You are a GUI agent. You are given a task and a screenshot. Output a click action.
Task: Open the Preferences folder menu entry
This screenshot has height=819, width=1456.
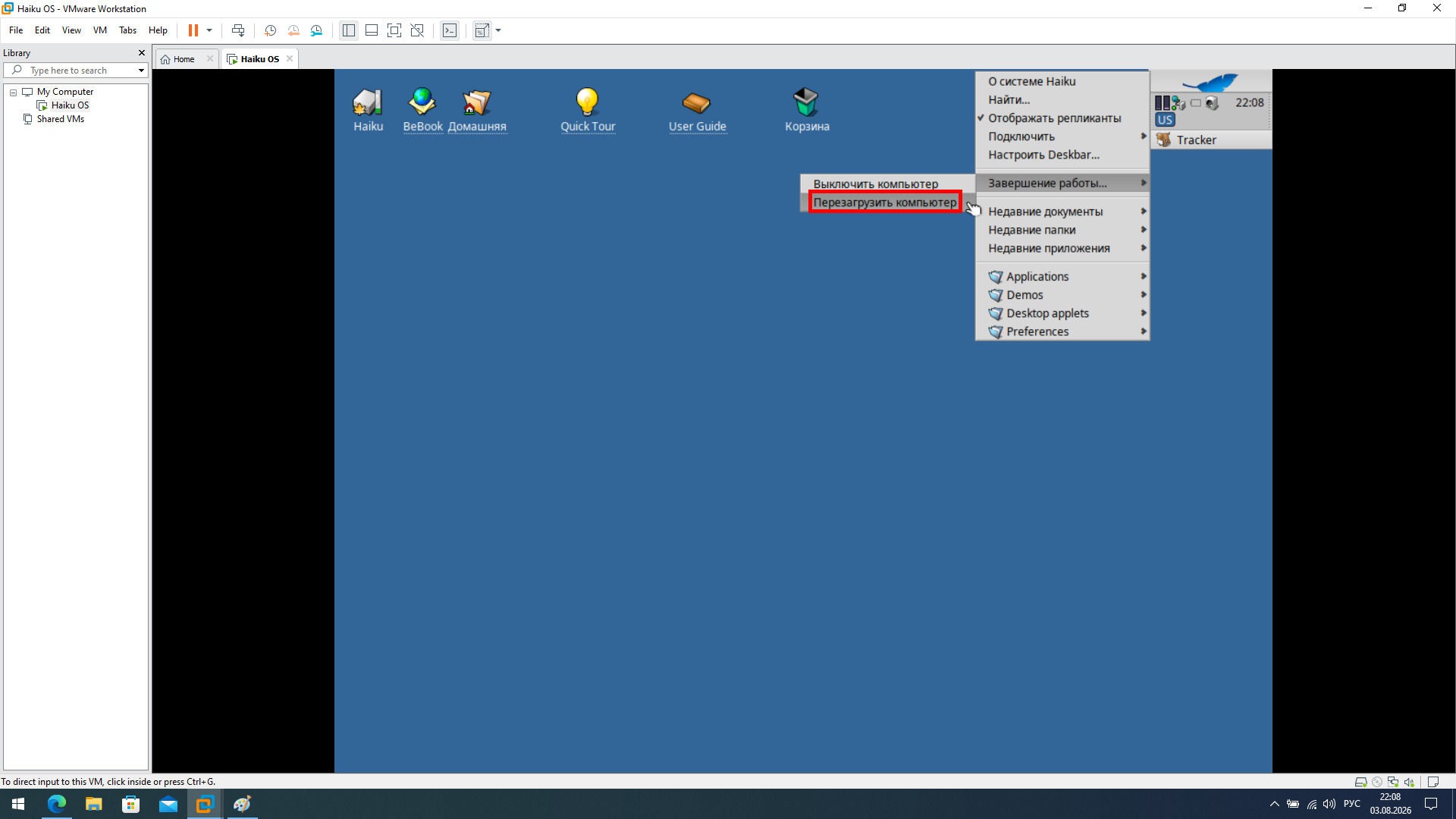tap(1062, 331)
